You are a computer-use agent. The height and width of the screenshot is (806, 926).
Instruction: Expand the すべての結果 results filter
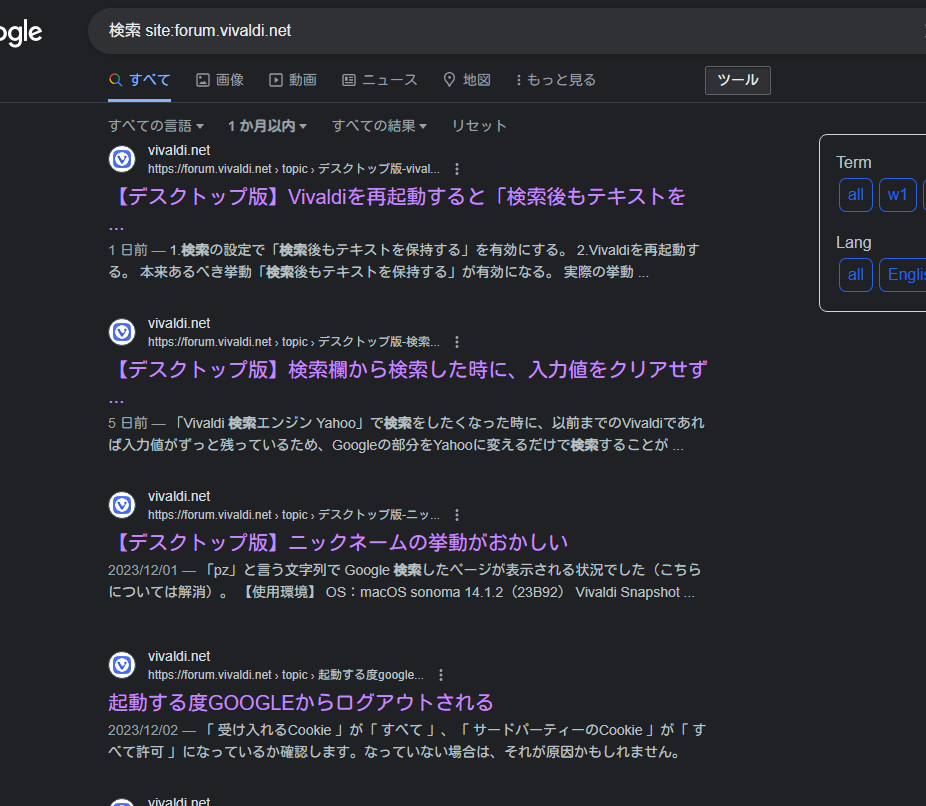coord(379,126)
